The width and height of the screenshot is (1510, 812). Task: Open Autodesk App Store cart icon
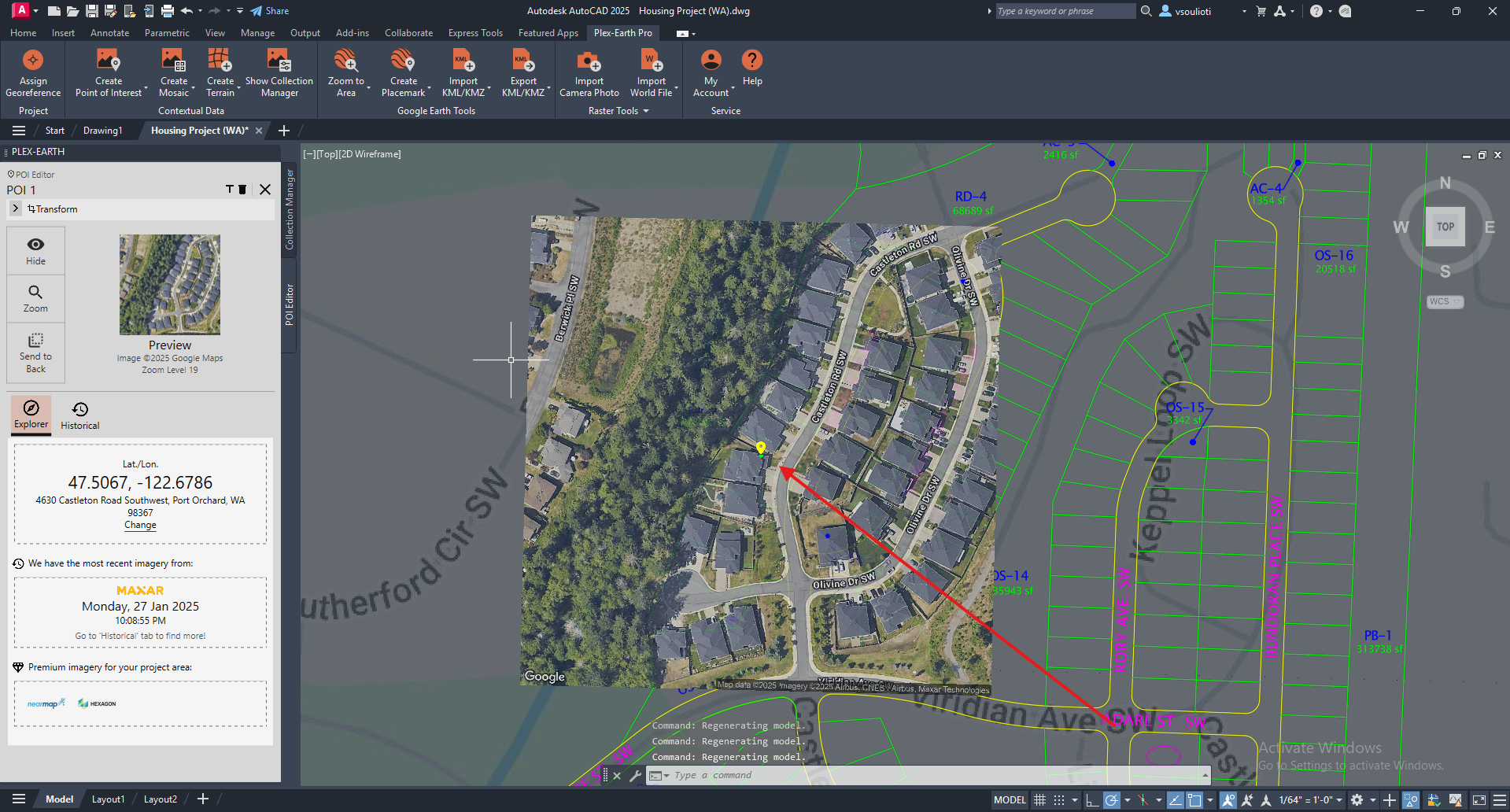1261,11
